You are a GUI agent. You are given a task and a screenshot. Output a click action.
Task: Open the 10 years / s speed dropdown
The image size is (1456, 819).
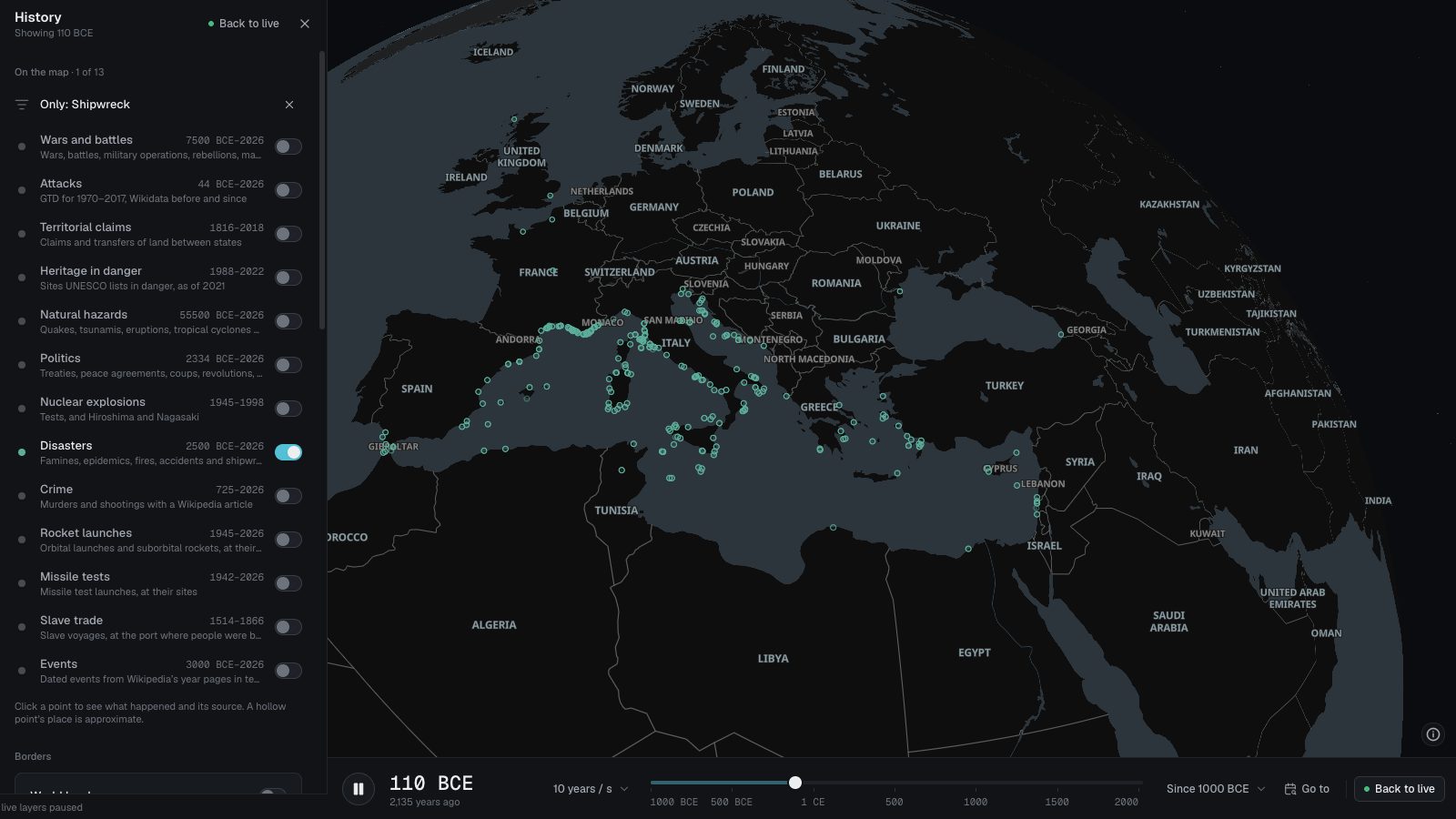tap(591, 789)
